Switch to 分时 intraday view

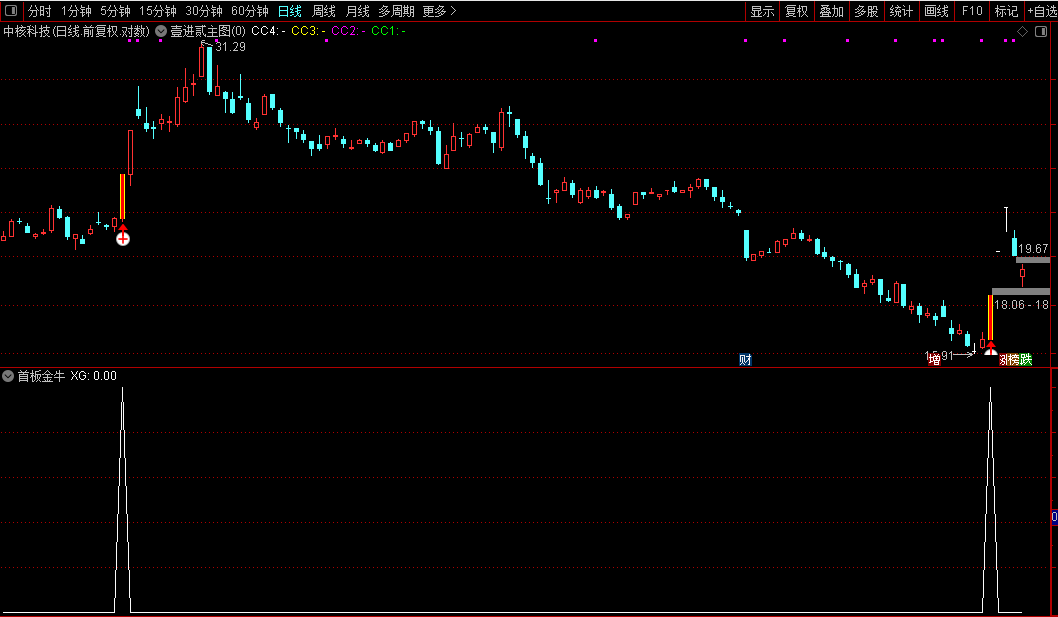(39, 11)
